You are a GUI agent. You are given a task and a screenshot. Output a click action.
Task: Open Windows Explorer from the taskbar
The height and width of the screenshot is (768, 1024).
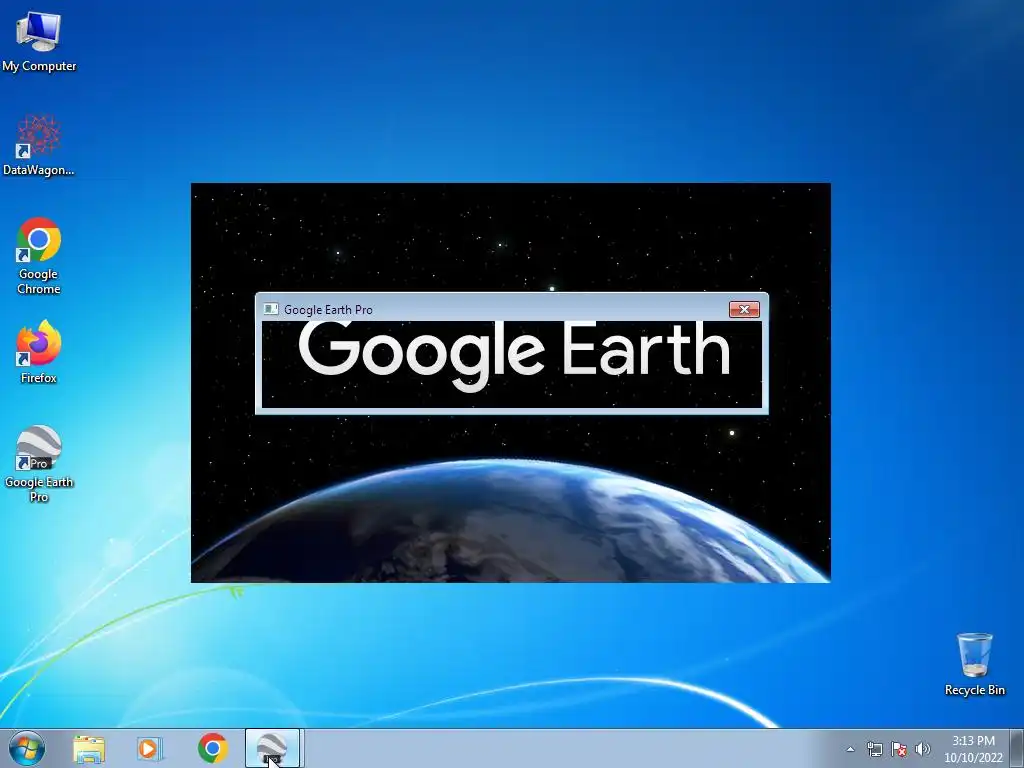[x=88, y=748]
